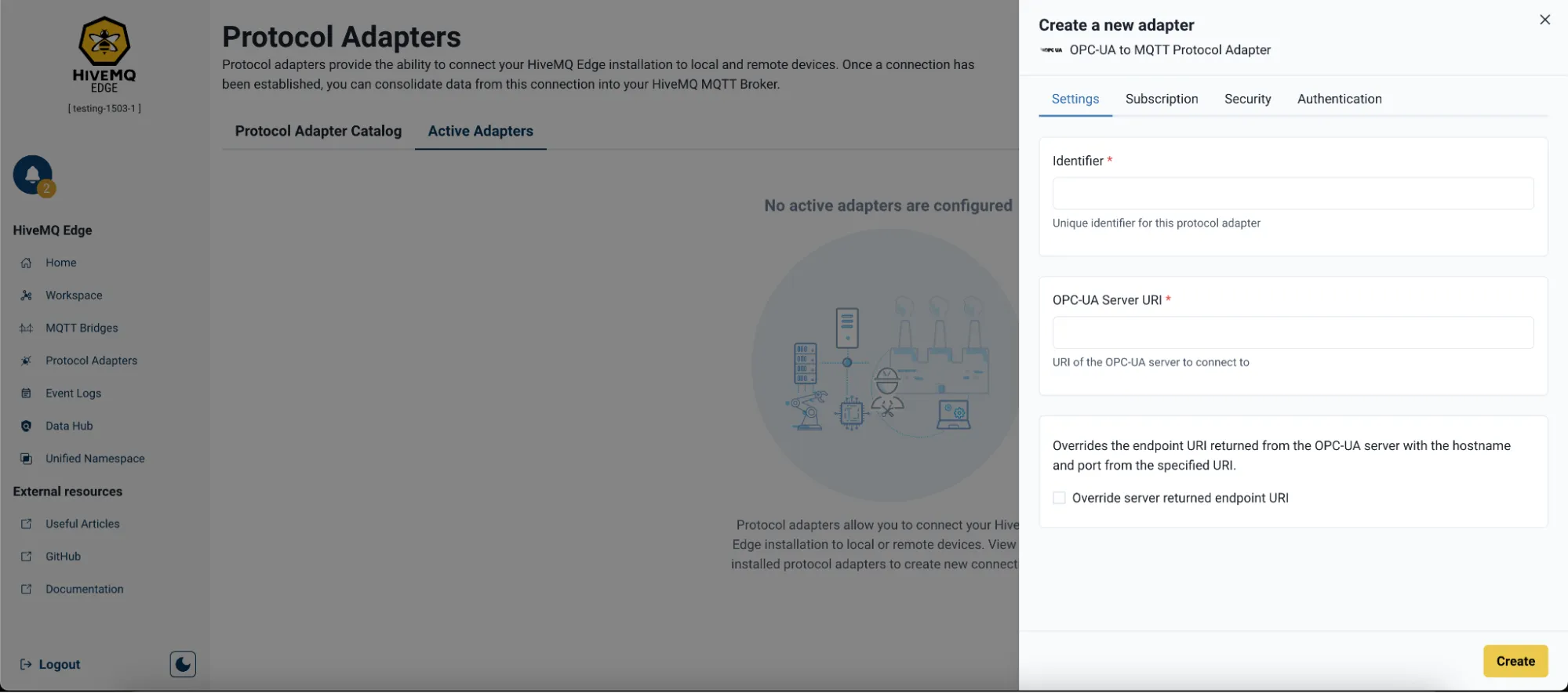Open the notifications bell
The height and width of the screenshot is (693, 1568).
pyautogui.click(x=32, y=174)
